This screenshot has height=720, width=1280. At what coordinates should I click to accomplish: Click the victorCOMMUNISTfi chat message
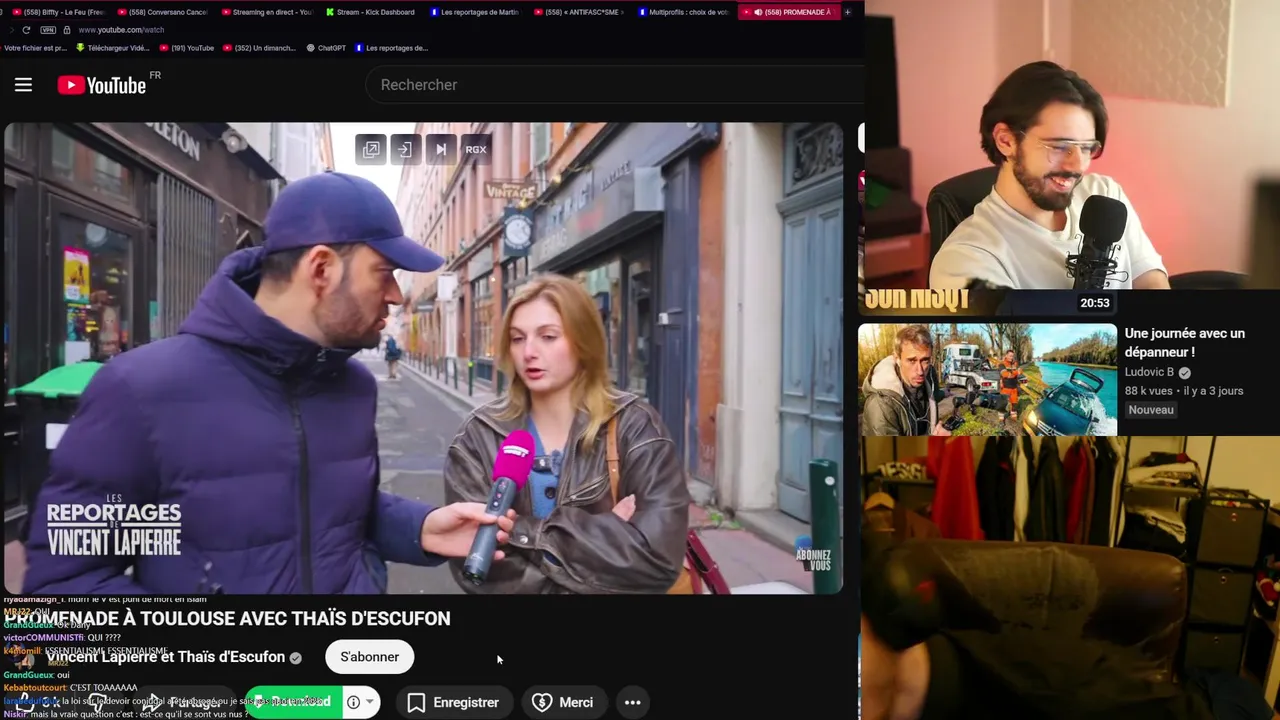pyautogui.click(x=62, y=638)
